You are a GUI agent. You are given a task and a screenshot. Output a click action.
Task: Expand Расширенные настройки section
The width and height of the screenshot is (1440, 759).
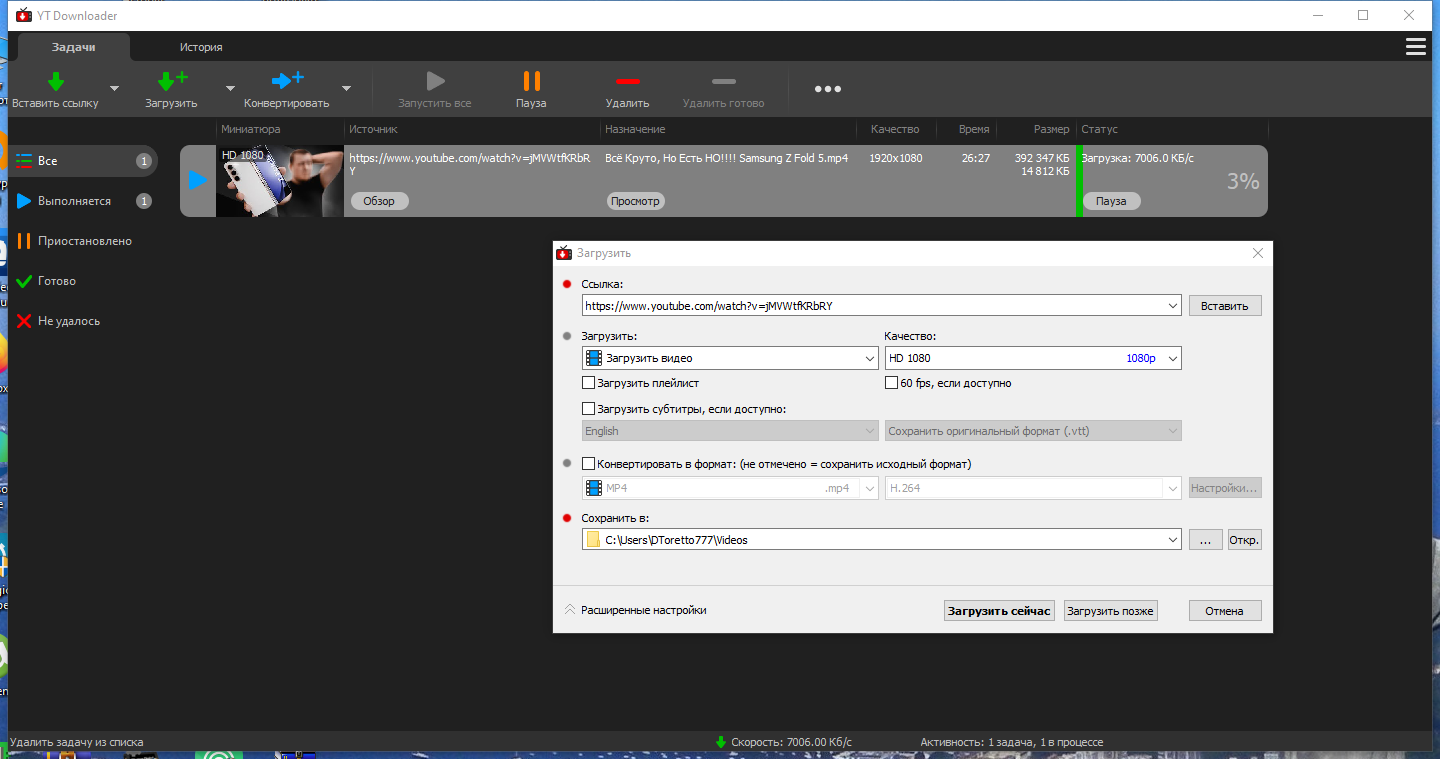635,610
